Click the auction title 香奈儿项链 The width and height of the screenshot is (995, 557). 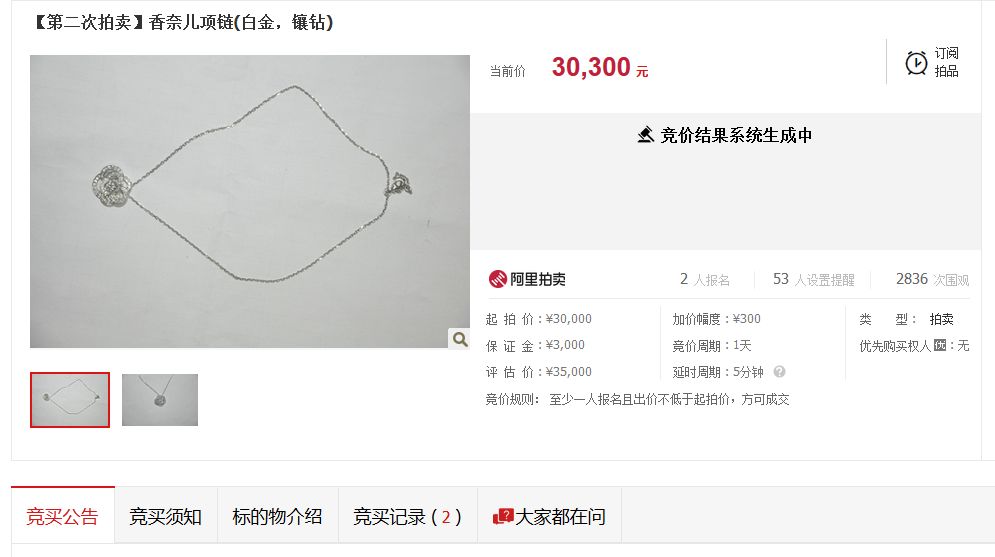pyautogui.click(x=183, y=22)
